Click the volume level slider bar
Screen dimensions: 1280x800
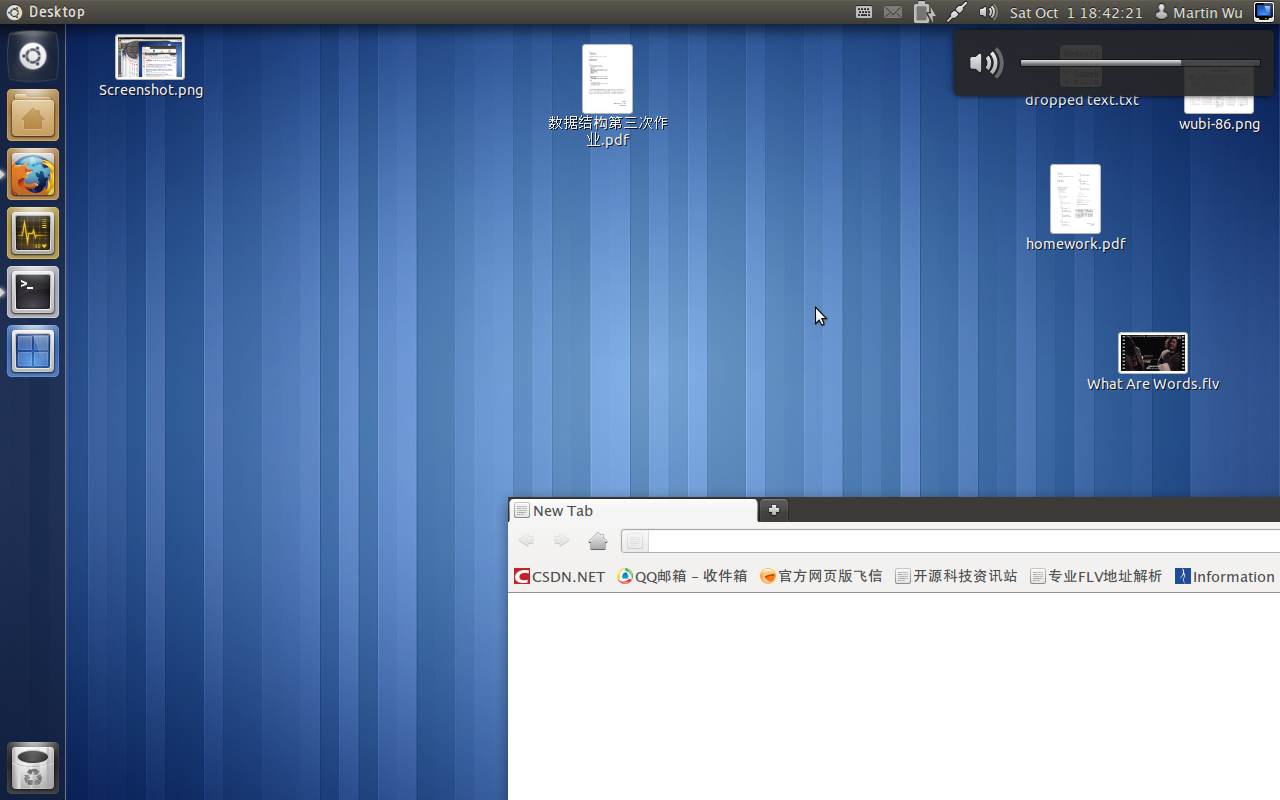point(1139,63)
